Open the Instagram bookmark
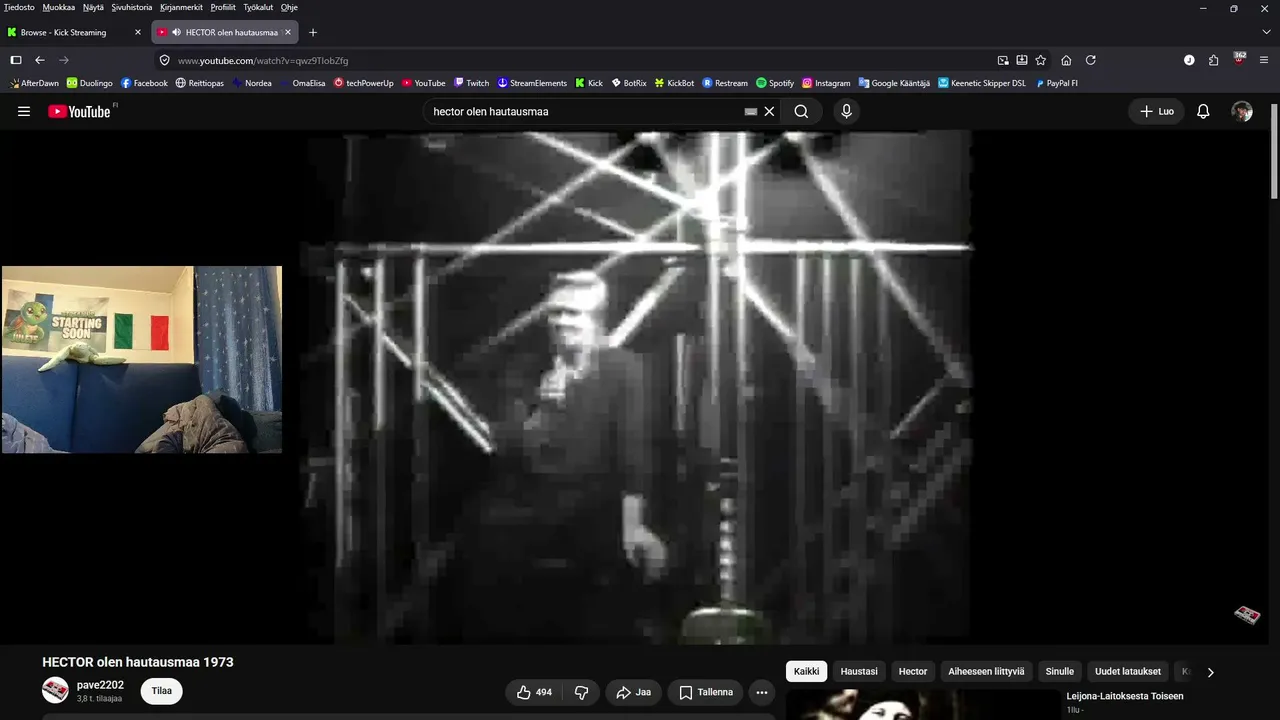Viewport: 1280px width, 720px height. [x=826, y=83]
